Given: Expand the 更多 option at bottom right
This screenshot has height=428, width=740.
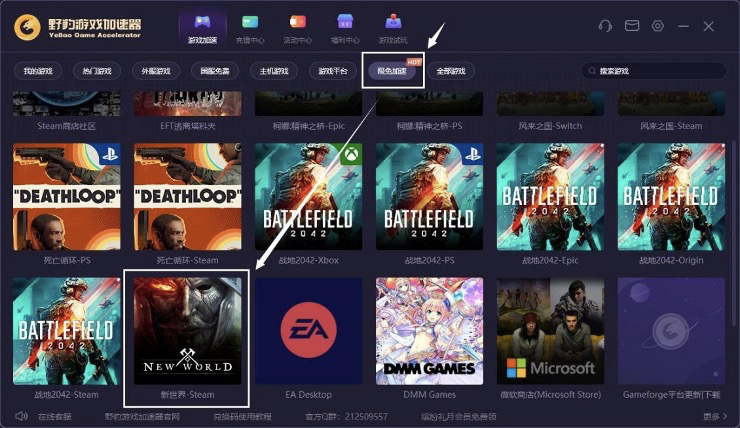Looking at the screenshot, I should coord(711,416).
